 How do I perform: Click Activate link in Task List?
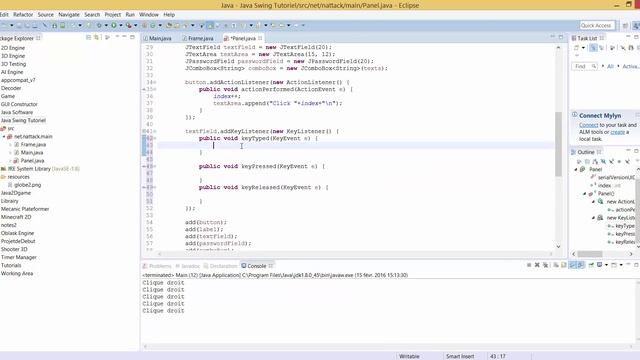[631, 66]
